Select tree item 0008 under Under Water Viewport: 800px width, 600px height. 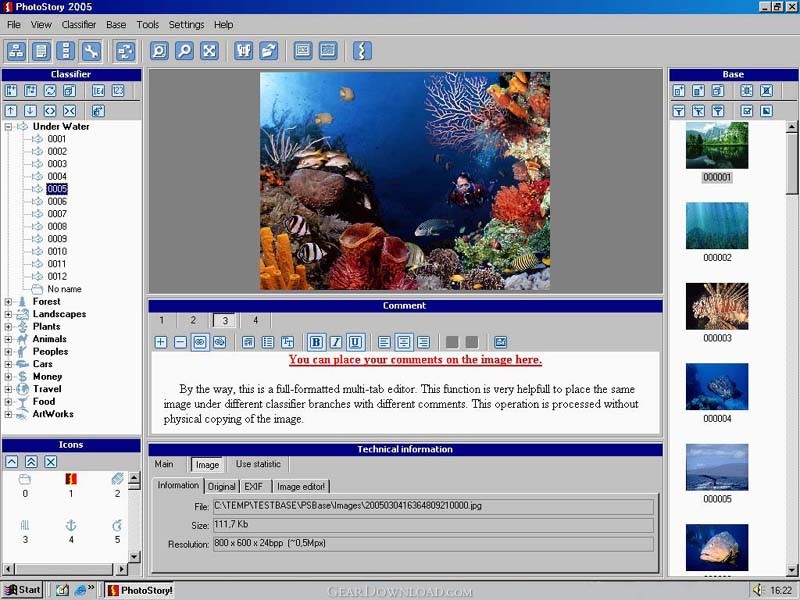click(57, 227)
